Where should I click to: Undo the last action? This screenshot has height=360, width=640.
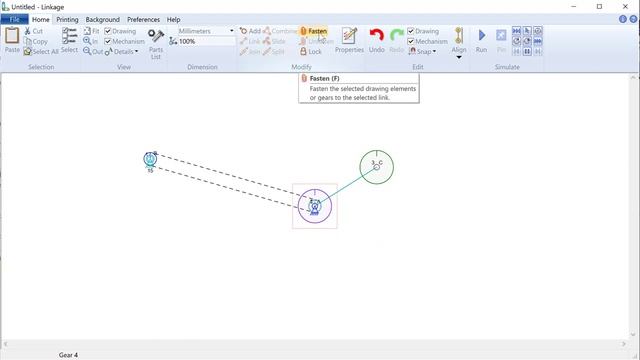tap(376, 40)
